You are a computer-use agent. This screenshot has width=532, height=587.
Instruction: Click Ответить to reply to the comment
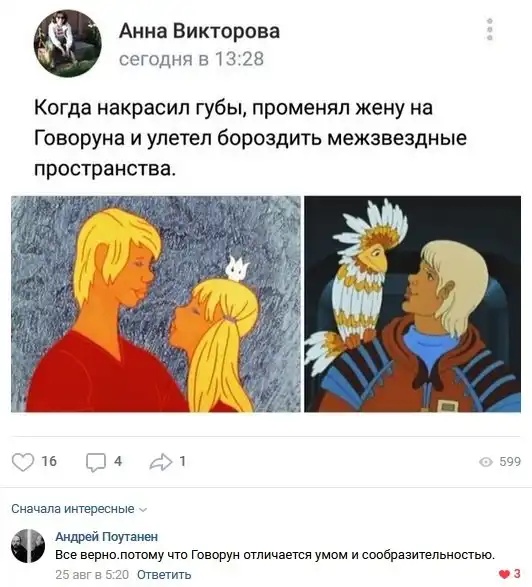pyautogui.click(x=164, y=574)
